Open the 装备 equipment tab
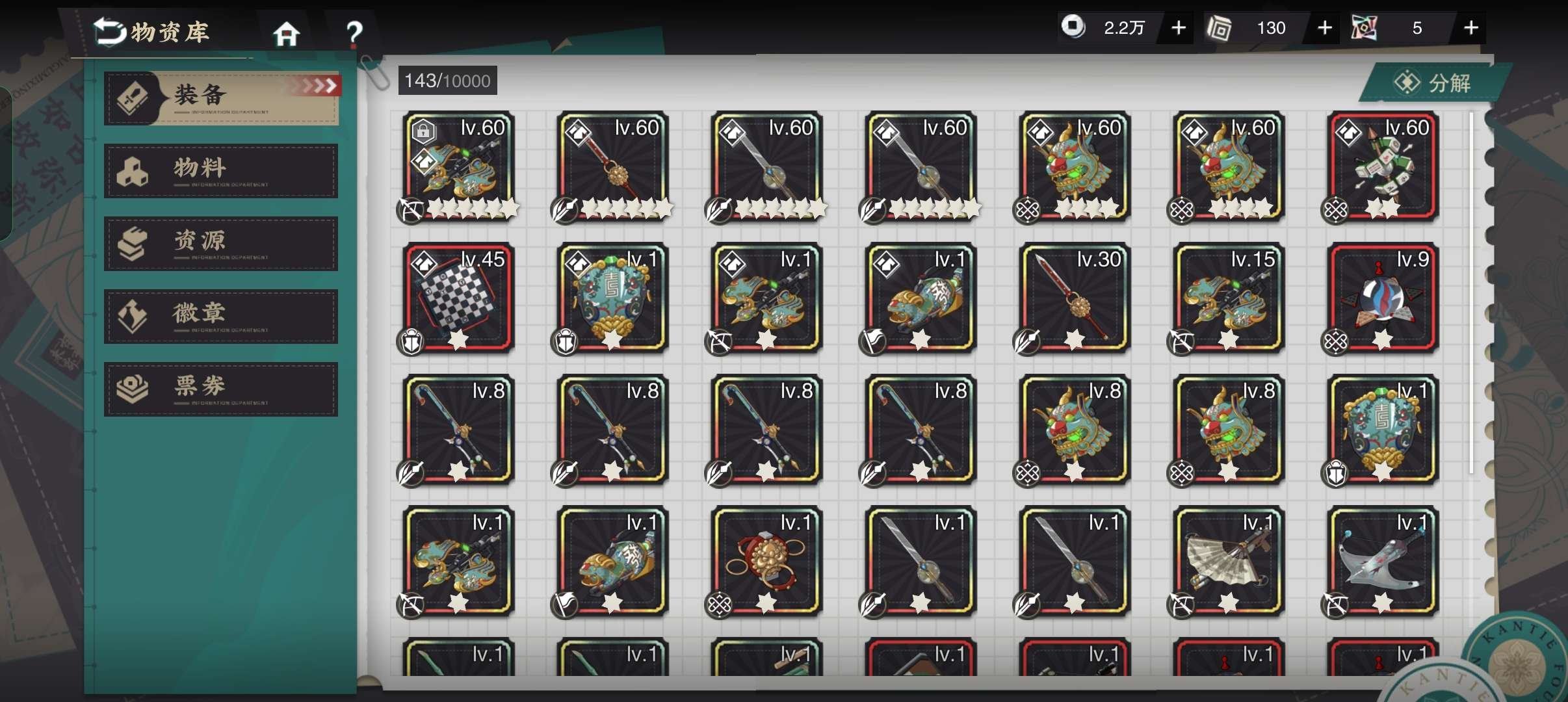Viewport: 1568px width, 702px height. pos(221,98)
